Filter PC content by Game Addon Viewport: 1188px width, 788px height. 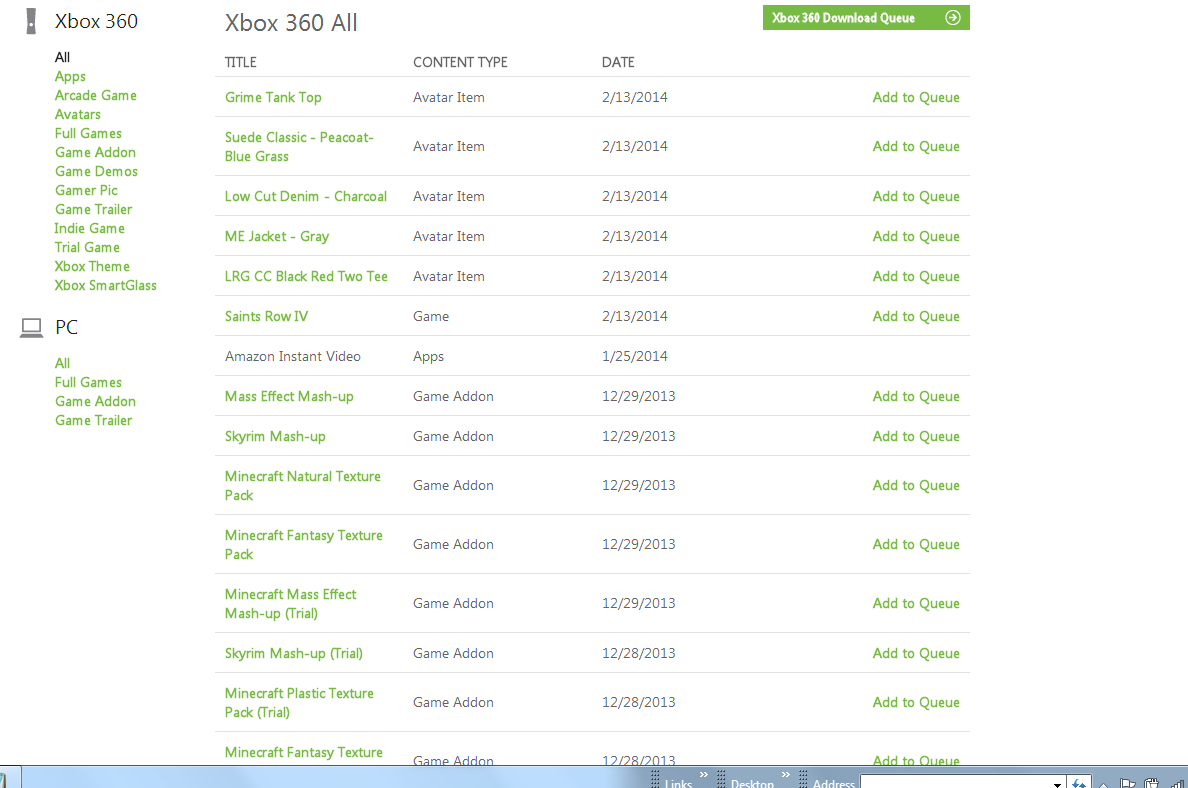95,402
